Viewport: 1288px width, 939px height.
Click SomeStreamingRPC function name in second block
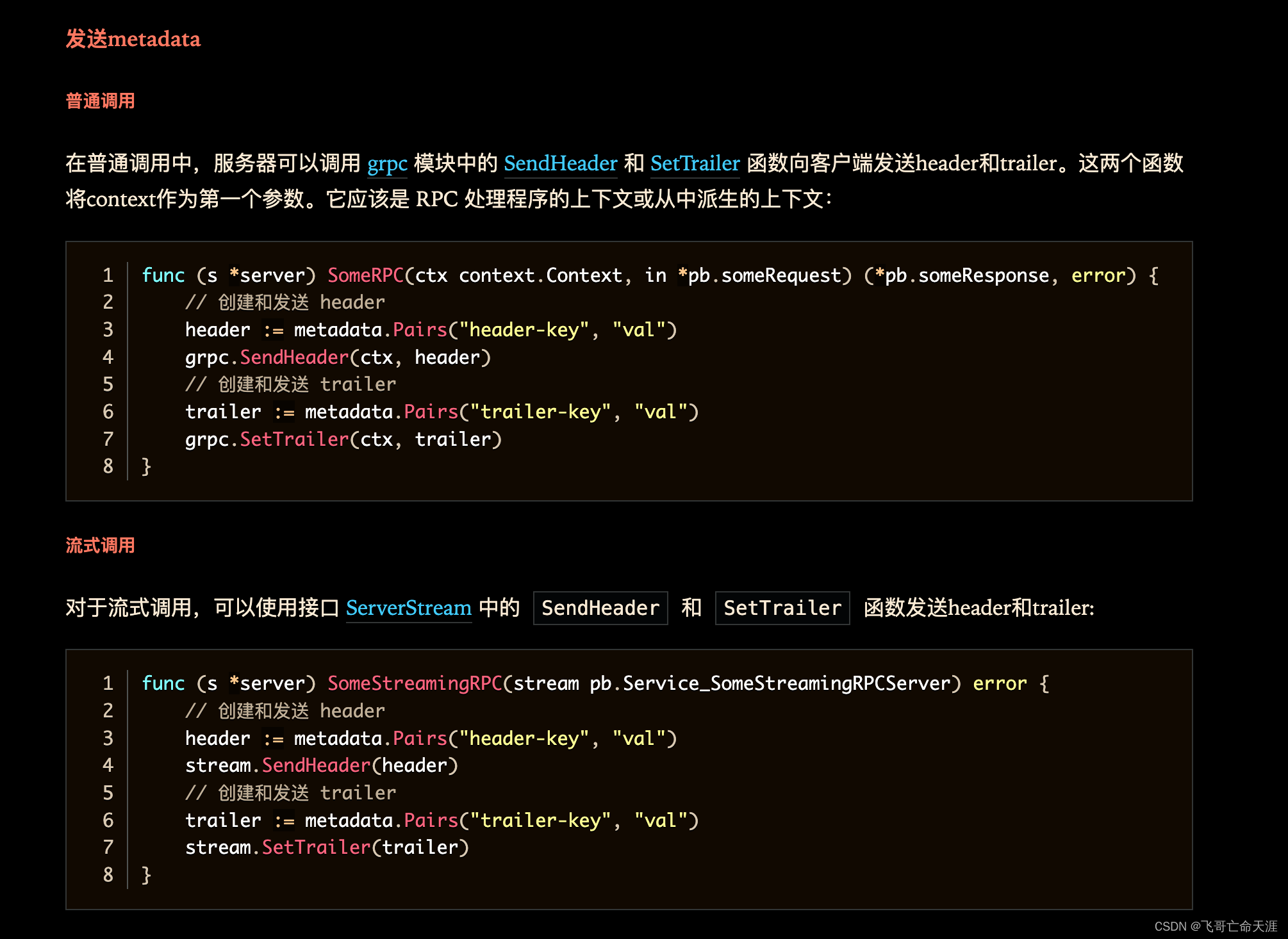(415, 683)
